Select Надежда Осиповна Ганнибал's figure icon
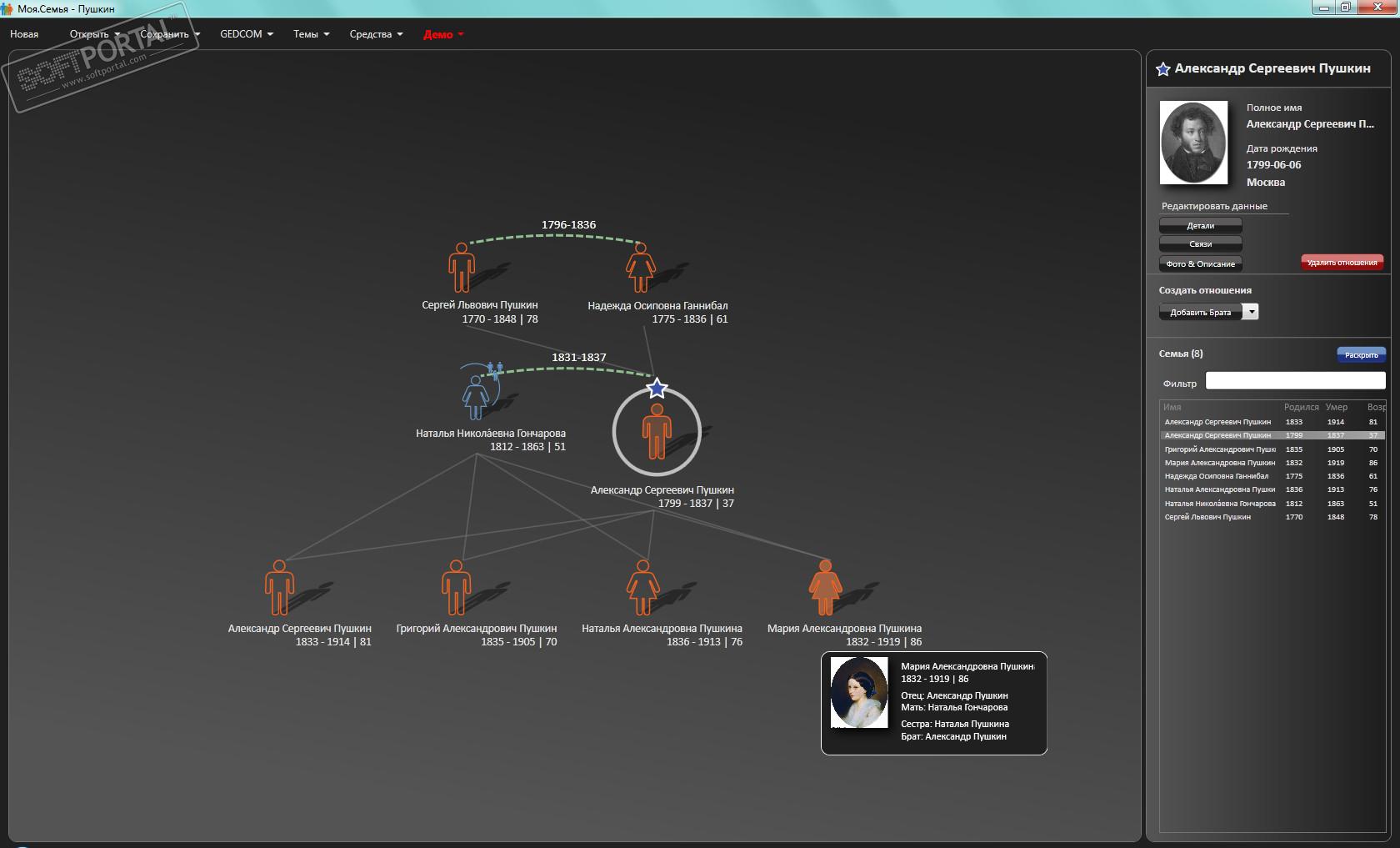The height and width of the screenshot is (848, 1400). [x=640, y=268]
